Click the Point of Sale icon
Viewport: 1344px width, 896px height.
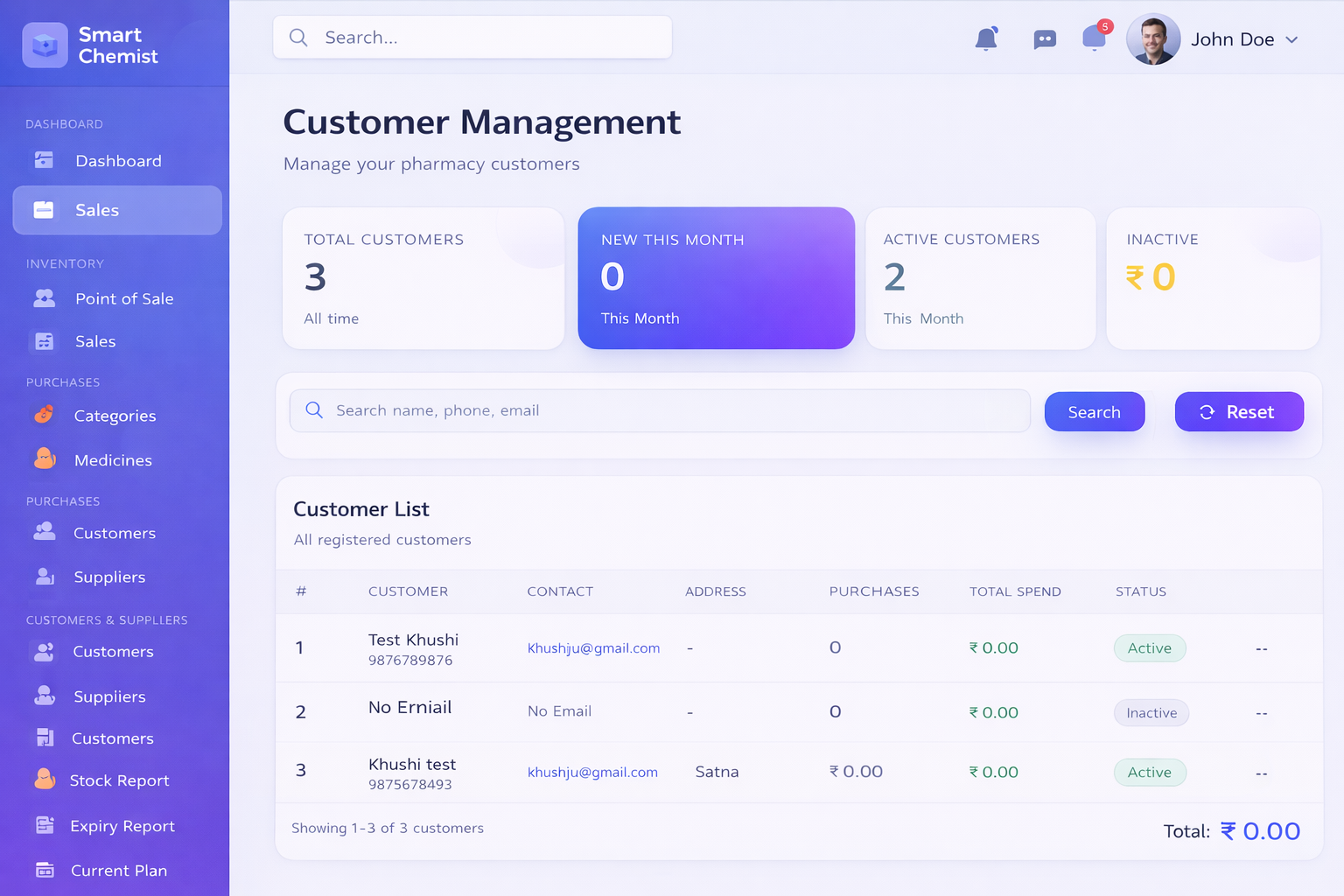click(x=44, y=298)
